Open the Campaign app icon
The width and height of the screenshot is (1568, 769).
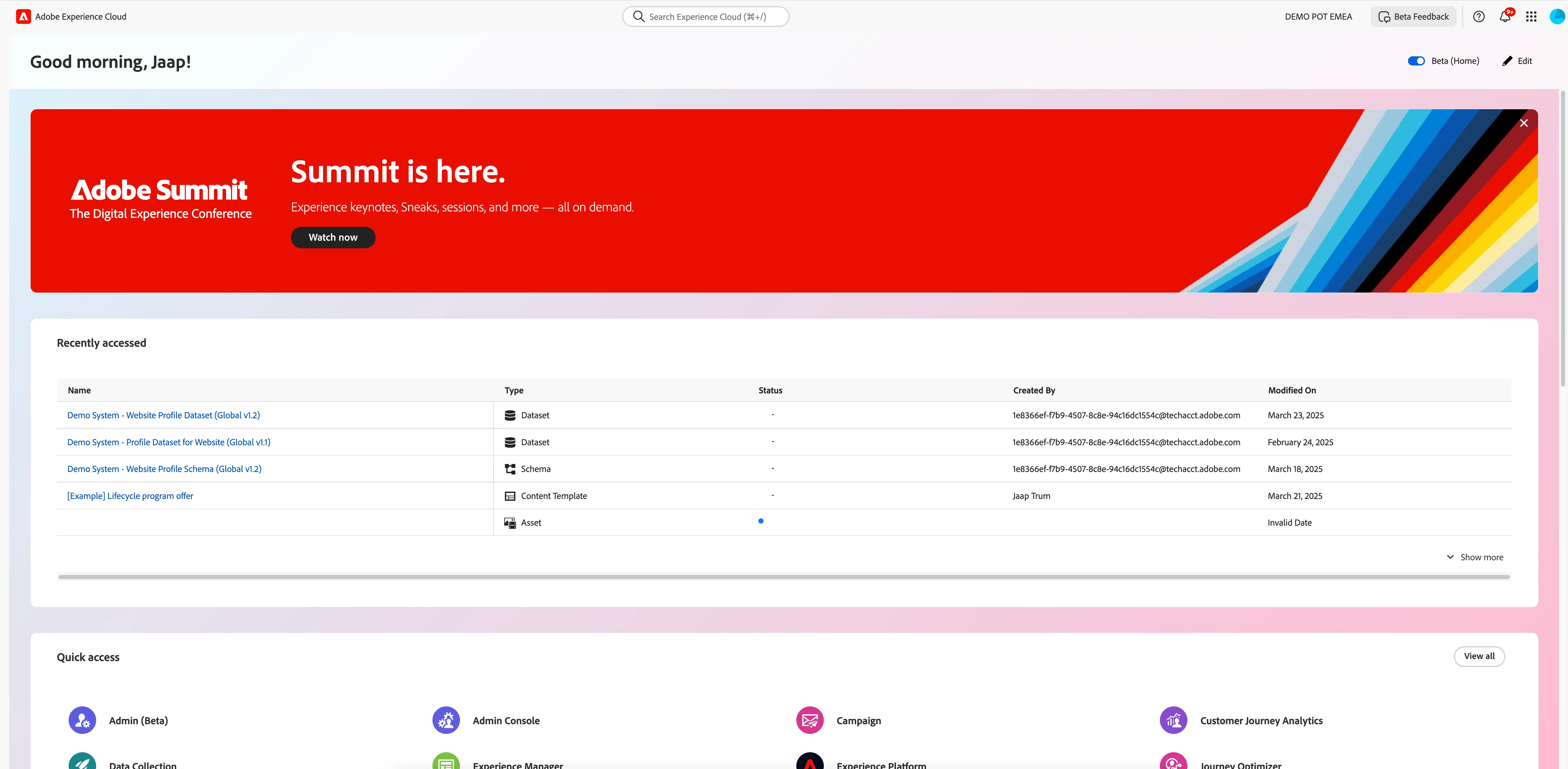[810, 720]
